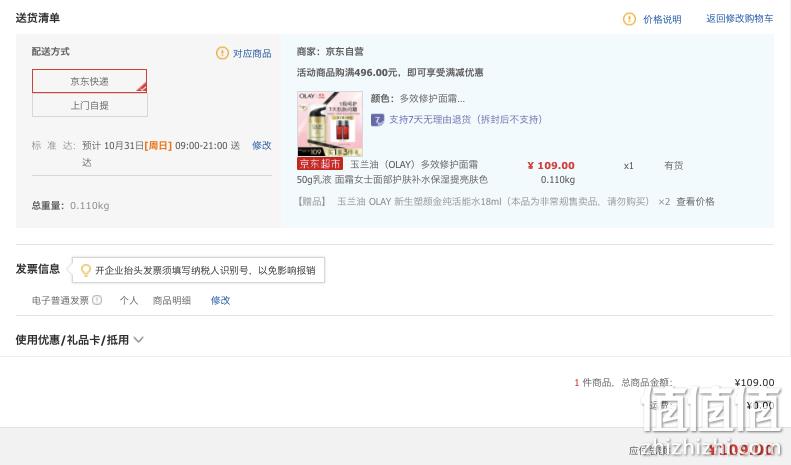
Task: Open the 价格说明 link
Action: [x=662, y=19]
